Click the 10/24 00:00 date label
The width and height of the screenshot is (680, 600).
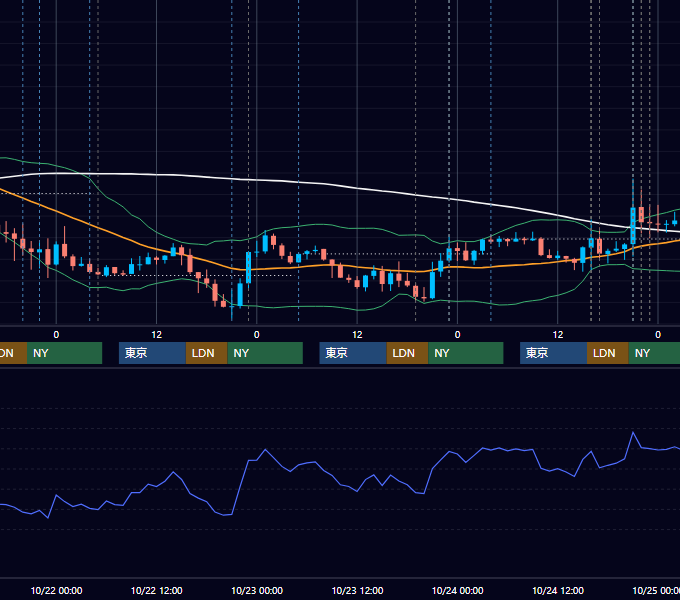click(458, 590)
